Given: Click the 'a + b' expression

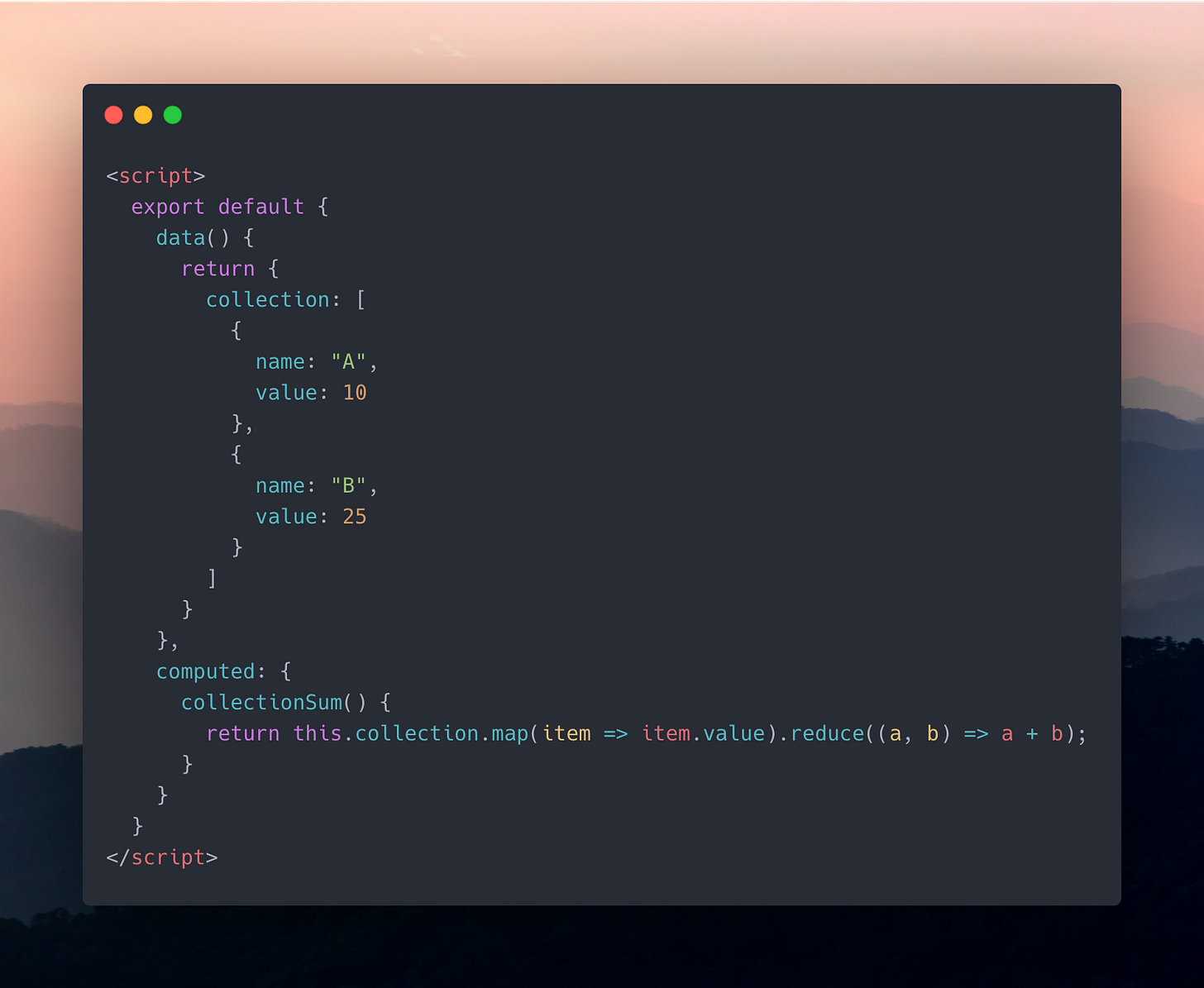Looking at the screenshot, I should click(x=1032, y=733).
